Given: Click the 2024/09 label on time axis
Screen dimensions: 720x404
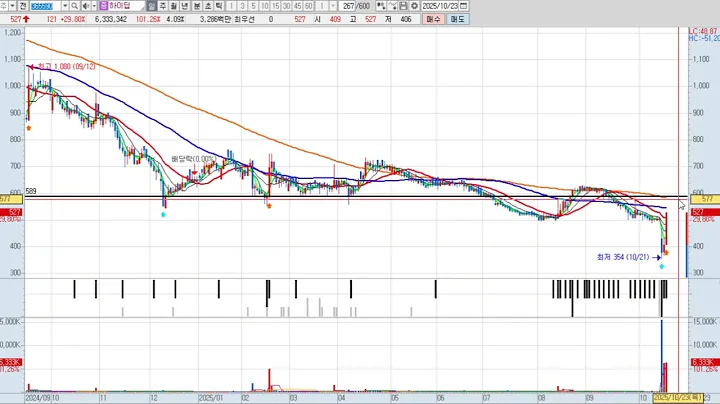Looking at the screenshot, I should [x=38, y=398].
